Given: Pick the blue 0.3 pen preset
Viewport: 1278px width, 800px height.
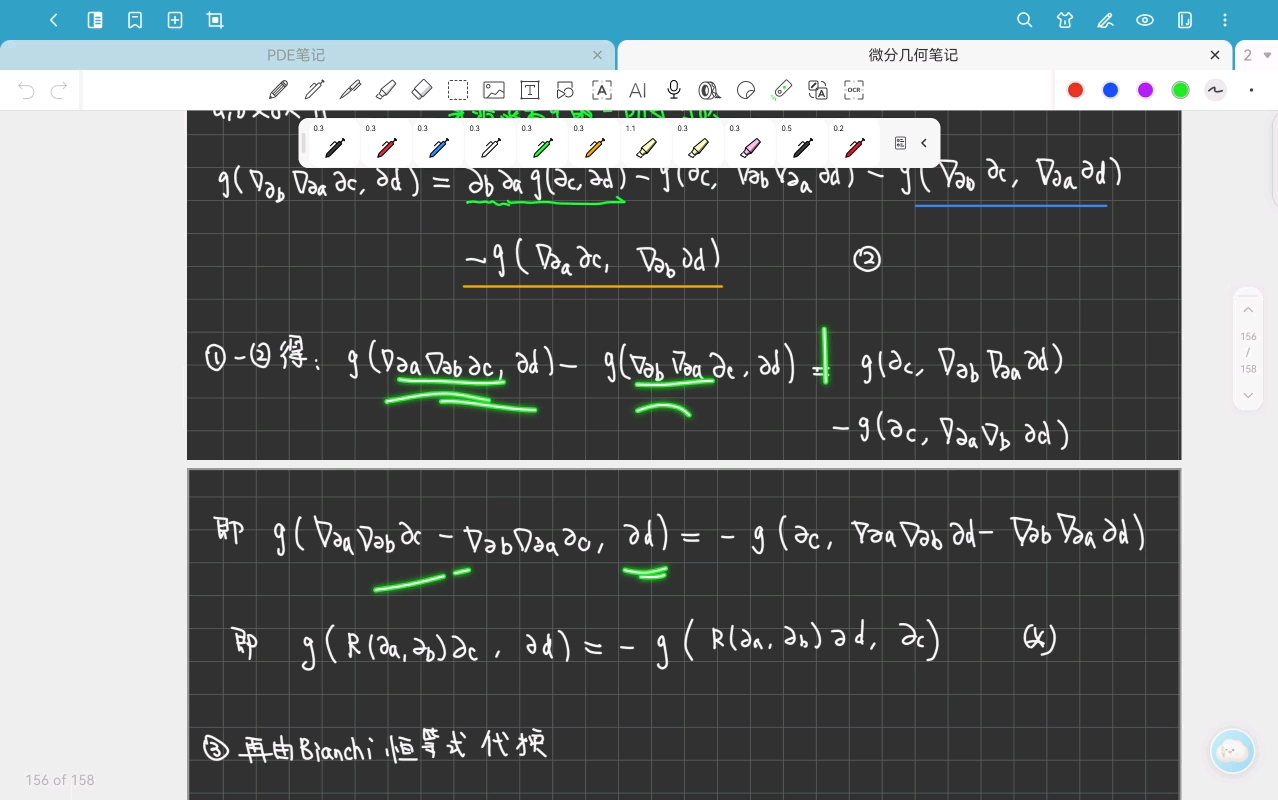Looking at the screenshot, I should pos(438,143).
